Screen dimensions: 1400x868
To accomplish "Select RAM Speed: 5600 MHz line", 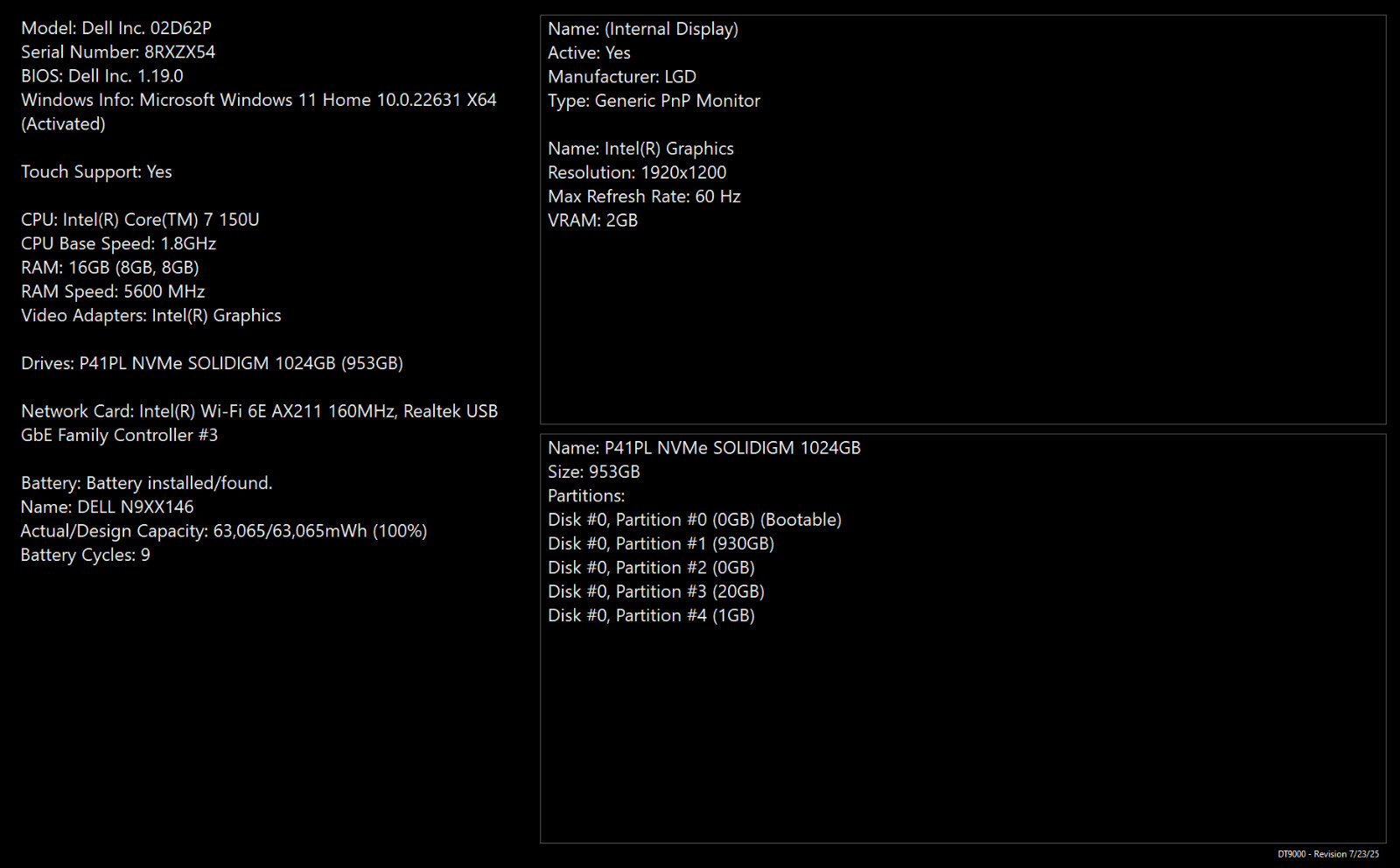I will (x=113, y=291).
